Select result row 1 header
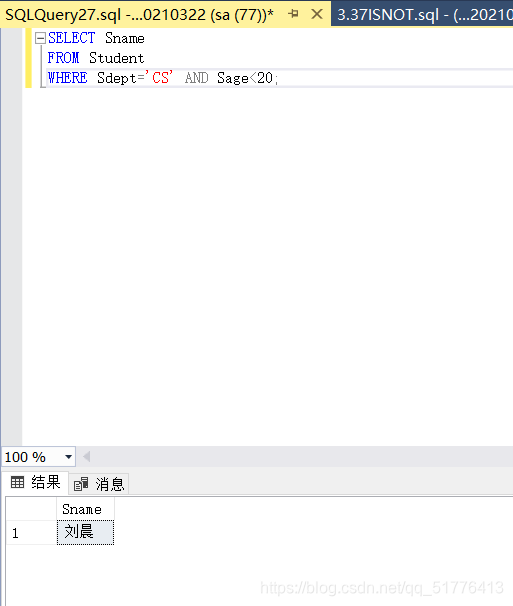The width and height of the screenshot is (513, 606). pos(31,533)
